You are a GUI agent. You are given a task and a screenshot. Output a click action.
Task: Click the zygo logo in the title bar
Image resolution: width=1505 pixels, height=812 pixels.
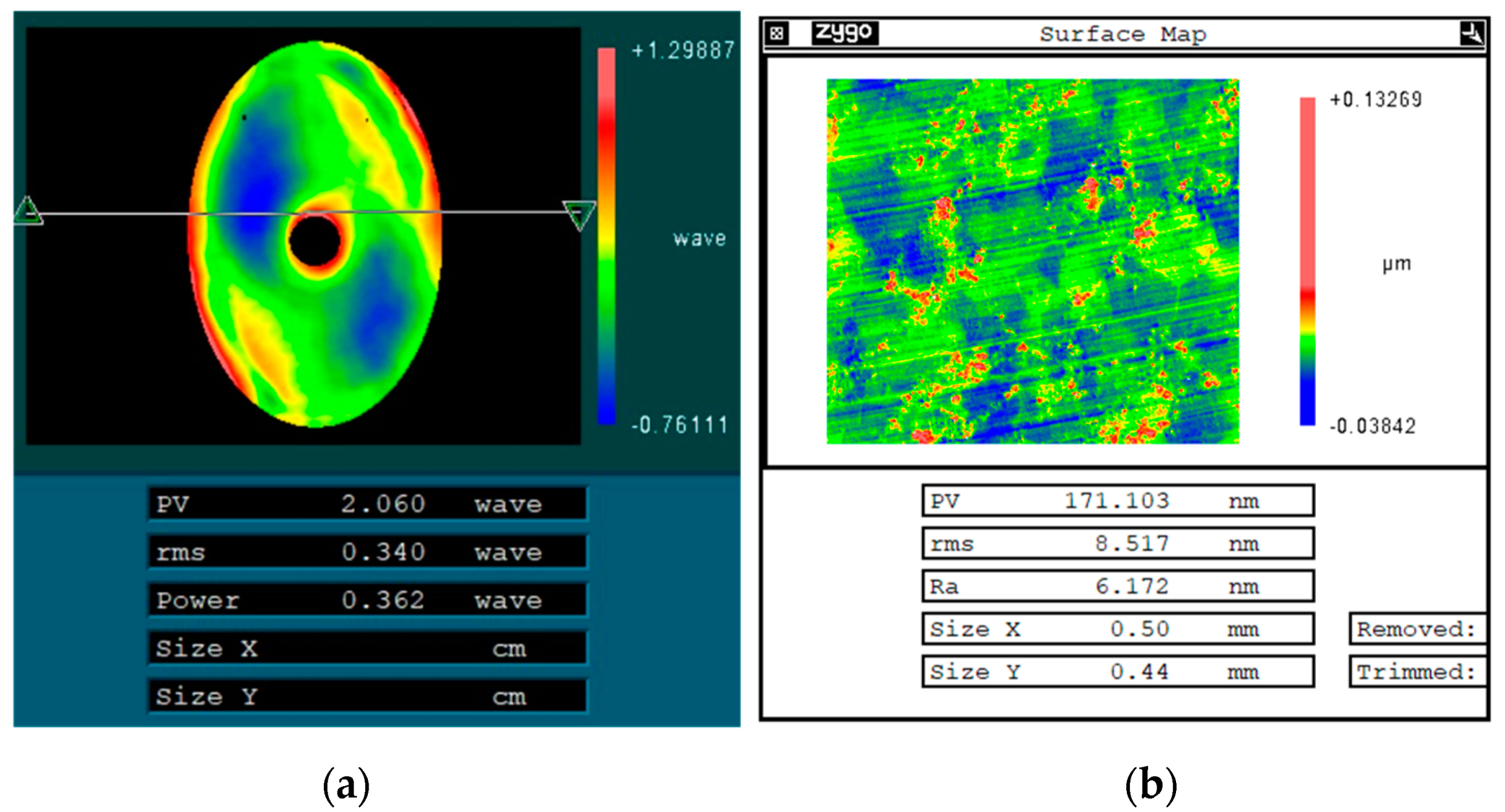[x=844, y=32]
